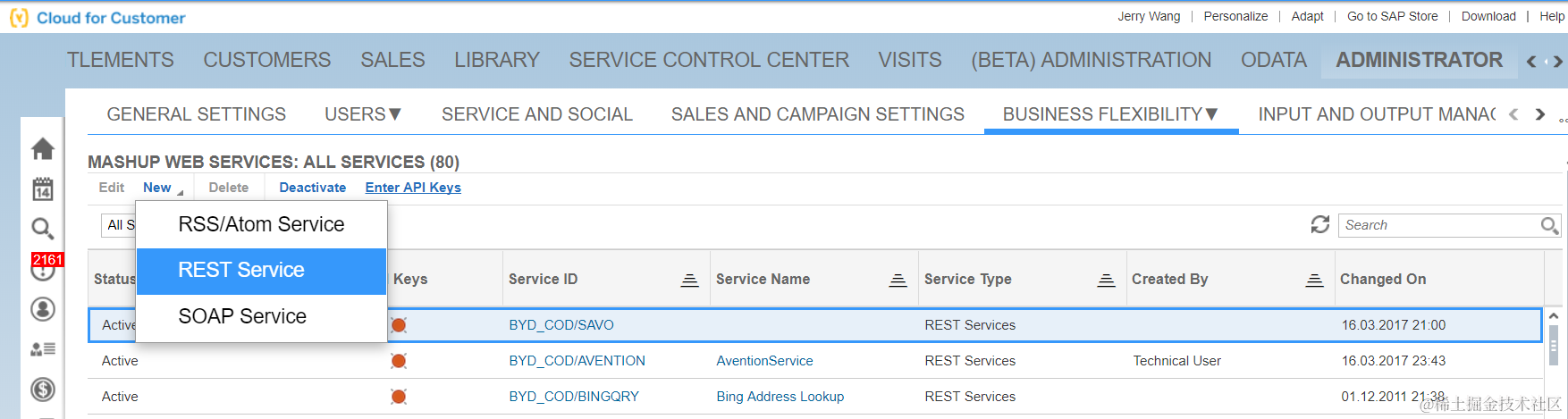This screenshot has width=1568, height=419.
Task: Select REST Service from New menu
Action: (261, 271)
